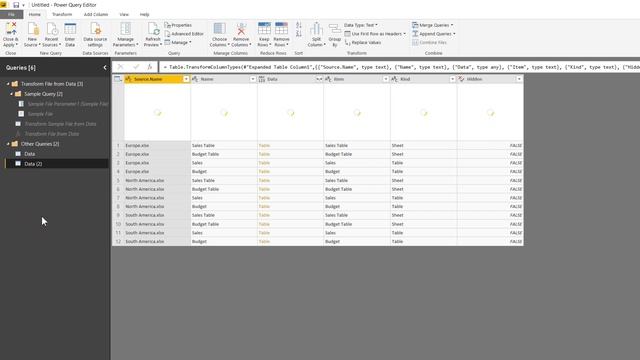Click table corner menu icon
The width and height of the screenshot is (640, 360).
(x=118, y=79)
